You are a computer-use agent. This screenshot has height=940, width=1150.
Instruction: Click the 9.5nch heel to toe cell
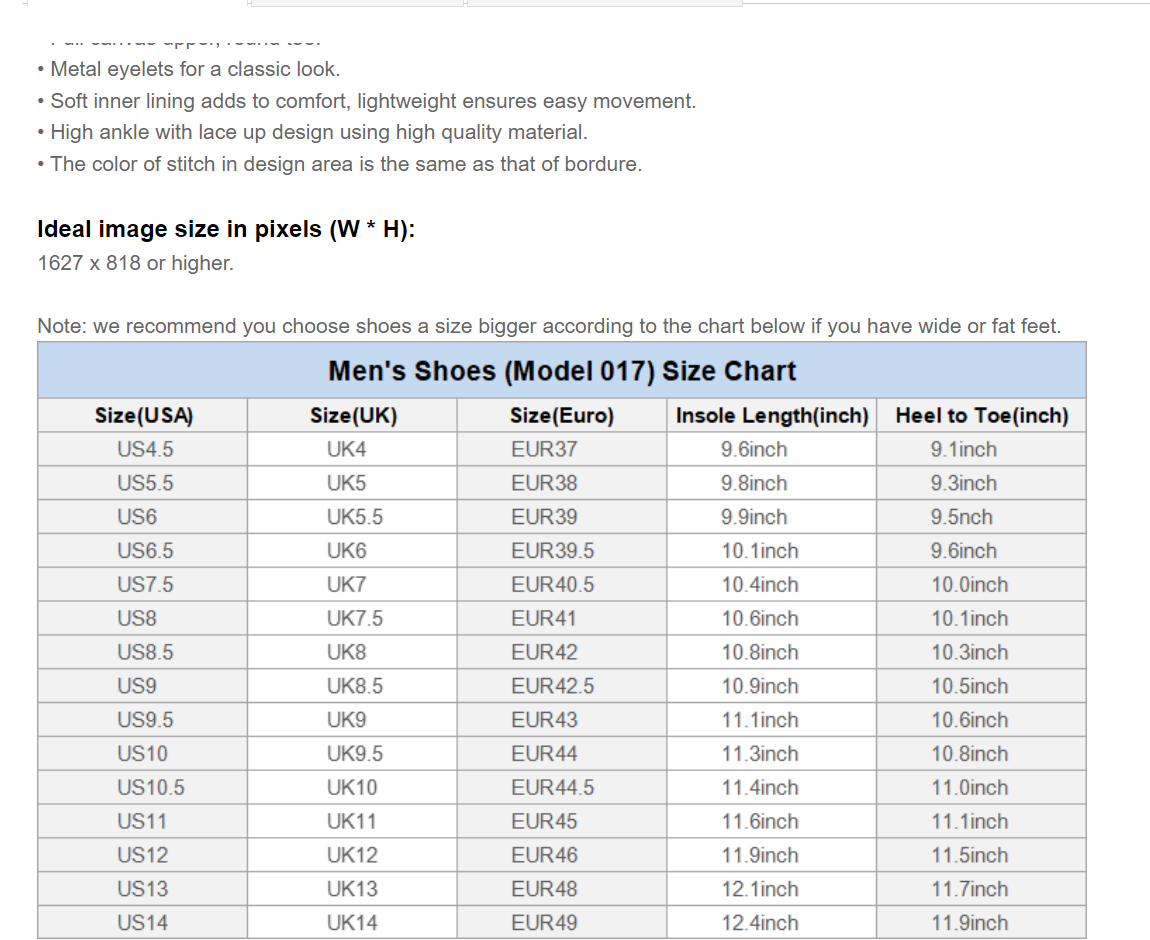963,517
